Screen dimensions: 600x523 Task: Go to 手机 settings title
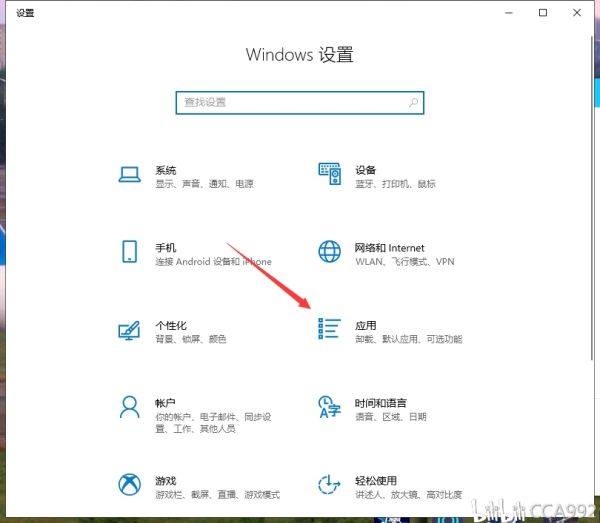tap(166, 248)
